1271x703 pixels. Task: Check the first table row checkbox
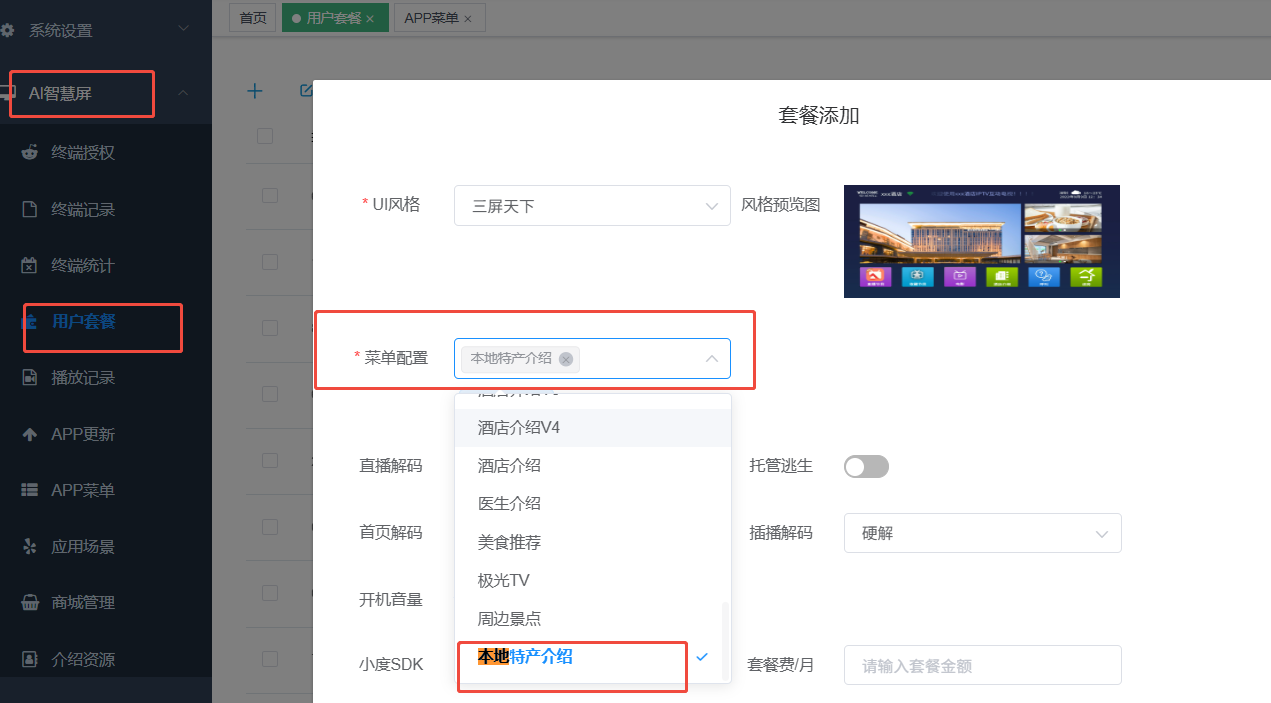[x=270, y=196]
